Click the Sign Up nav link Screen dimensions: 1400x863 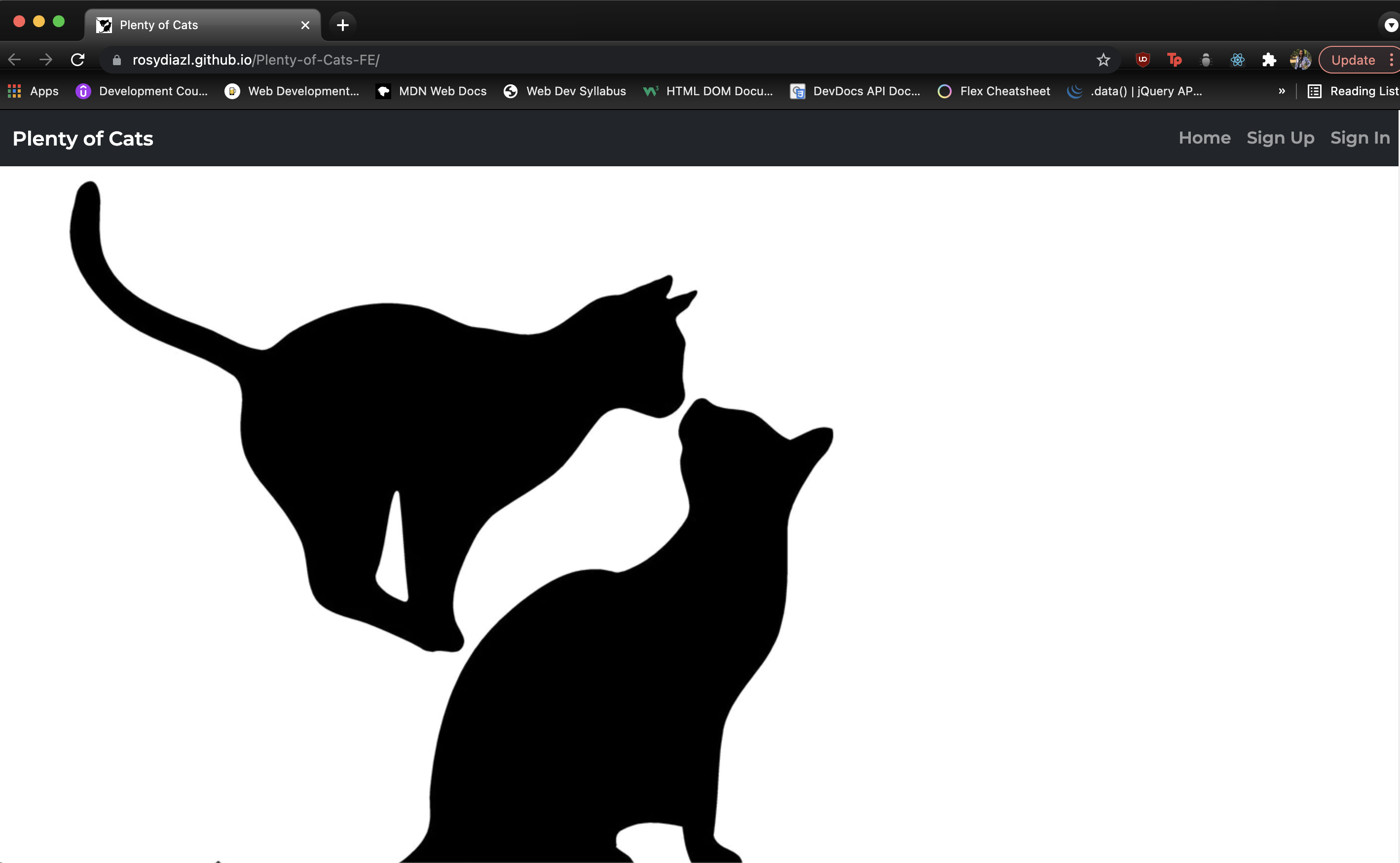pos(1280,138)
